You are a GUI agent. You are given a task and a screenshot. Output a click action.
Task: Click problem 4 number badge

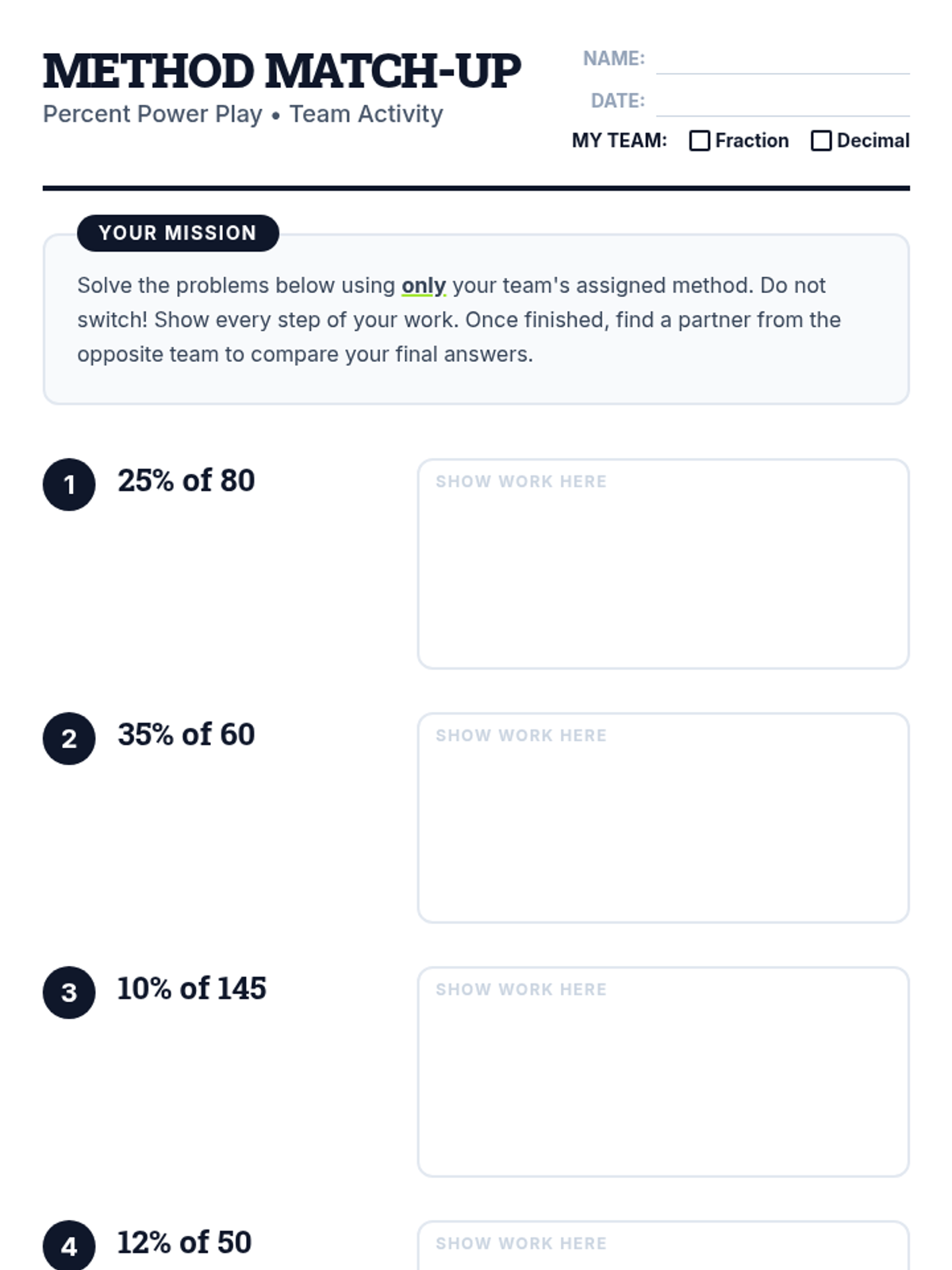pyautogui.click(x=69, y=1245)
